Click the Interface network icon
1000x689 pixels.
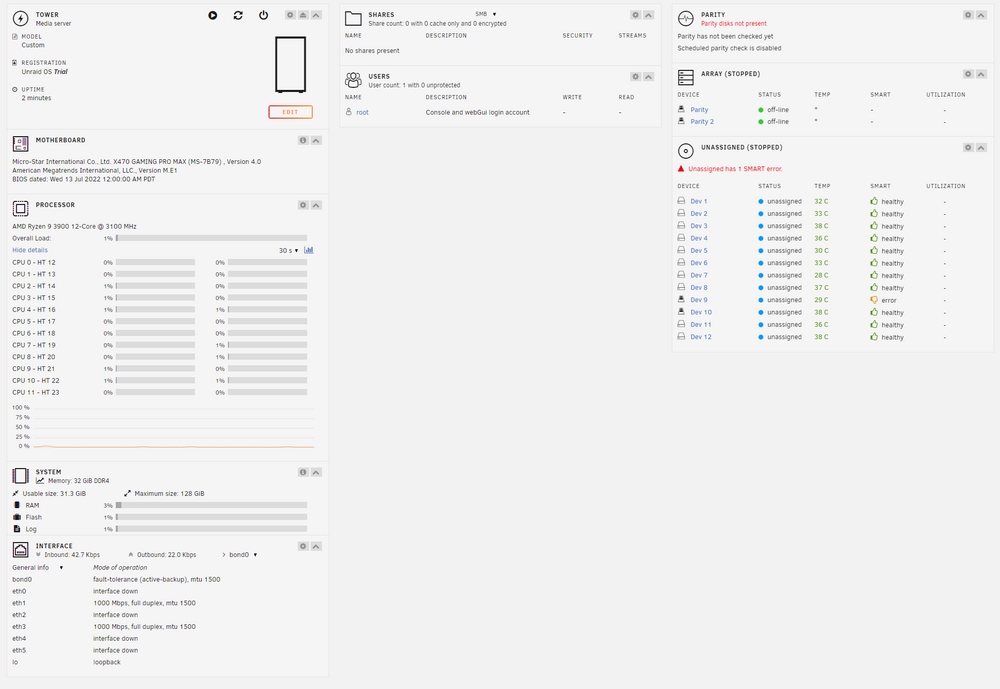[x=20, y=550]
